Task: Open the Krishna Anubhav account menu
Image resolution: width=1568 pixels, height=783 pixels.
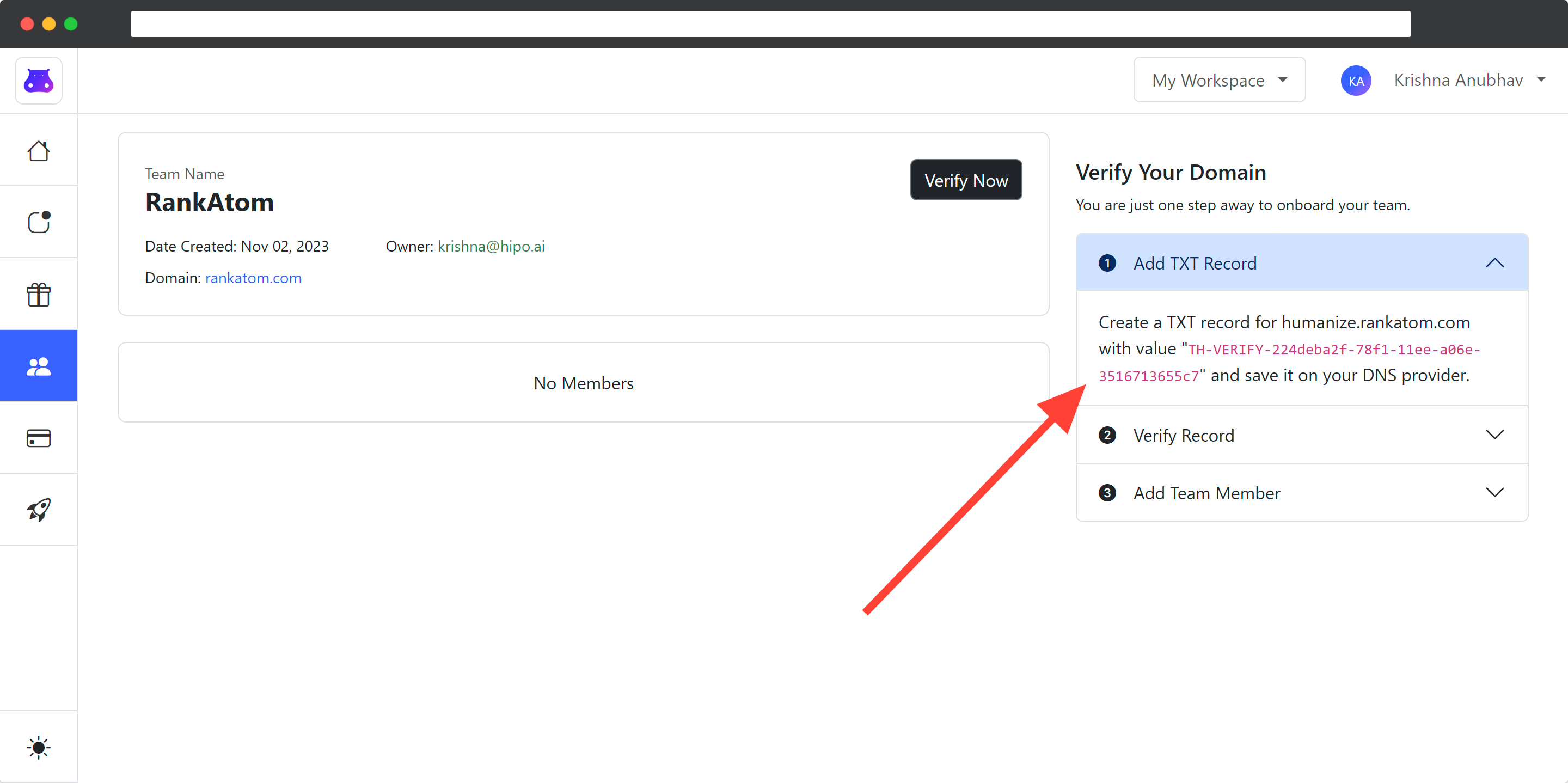Action: (1469, 79)
